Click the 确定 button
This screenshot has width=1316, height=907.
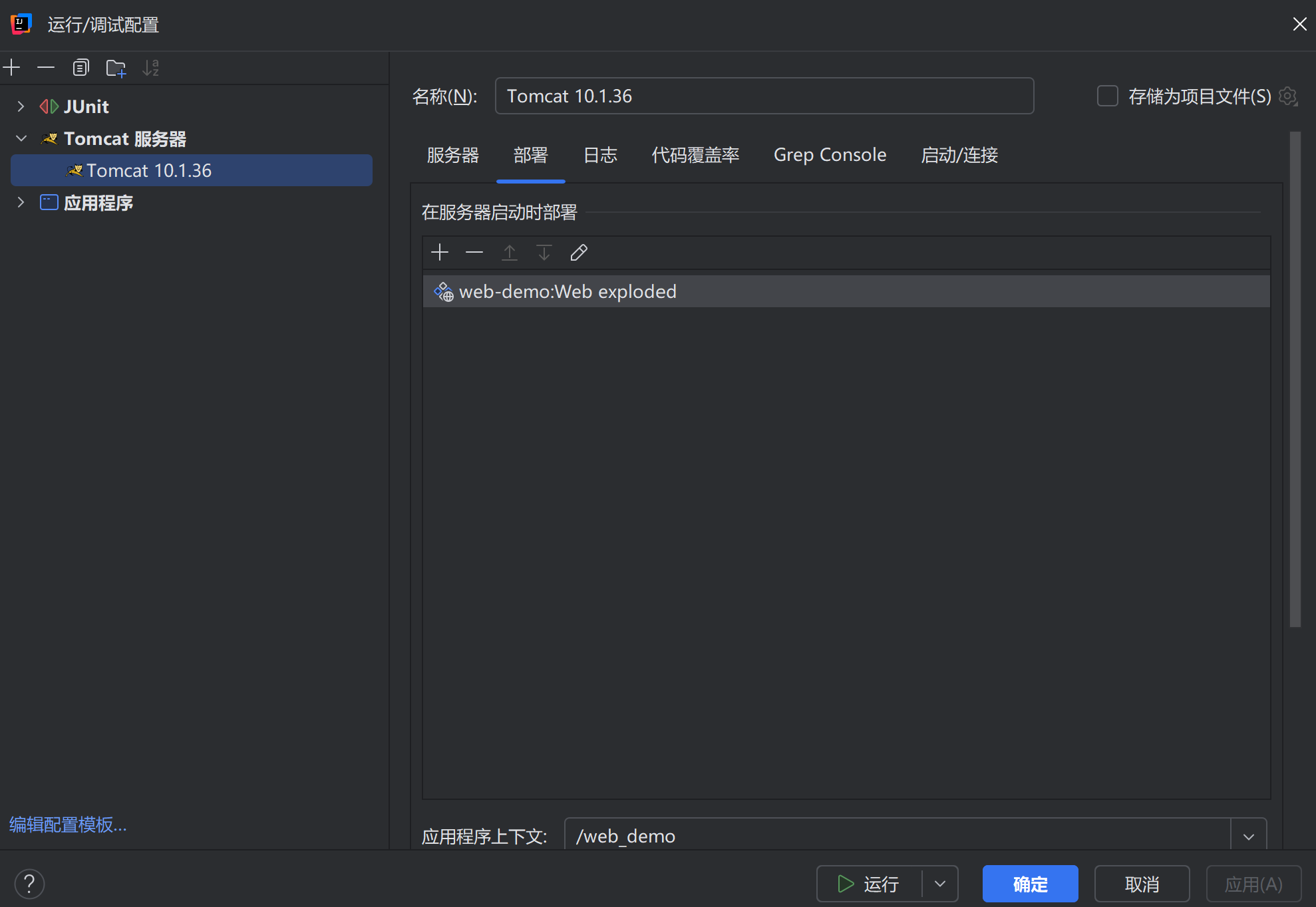pos(1031,884)
